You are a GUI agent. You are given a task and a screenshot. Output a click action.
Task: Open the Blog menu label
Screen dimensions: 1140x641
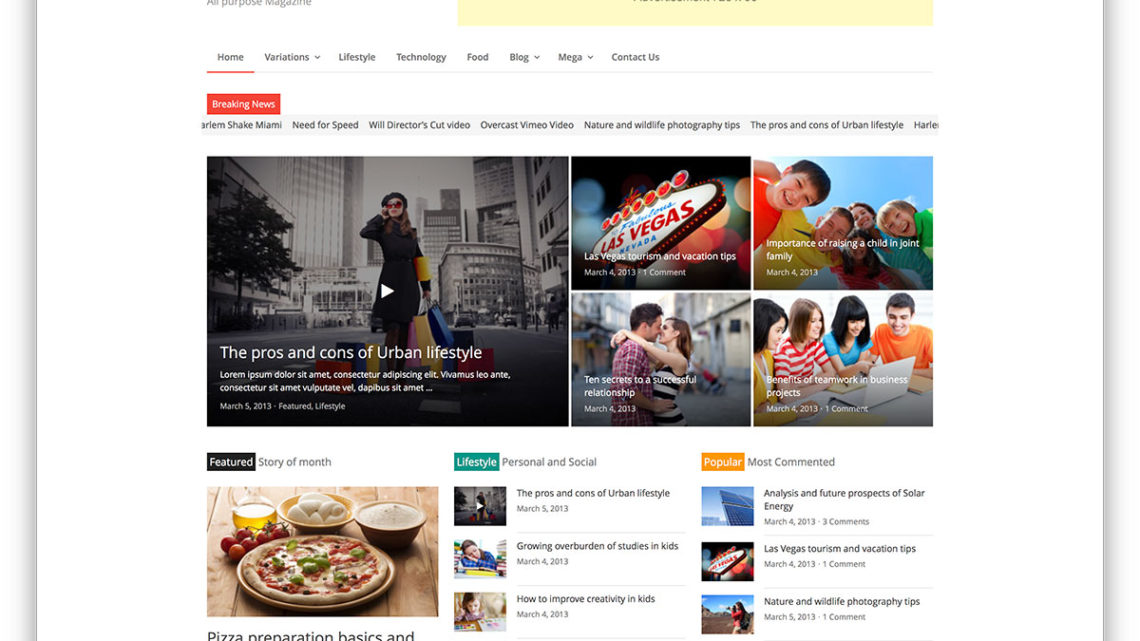coord(519,57)
